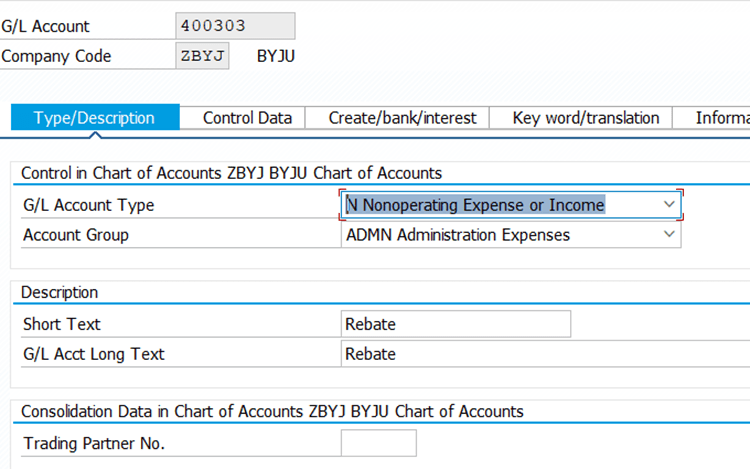This screenshot has height=469, width=750.
Task: Open the Create/bank/interest tab
Action: coord(402,118)
